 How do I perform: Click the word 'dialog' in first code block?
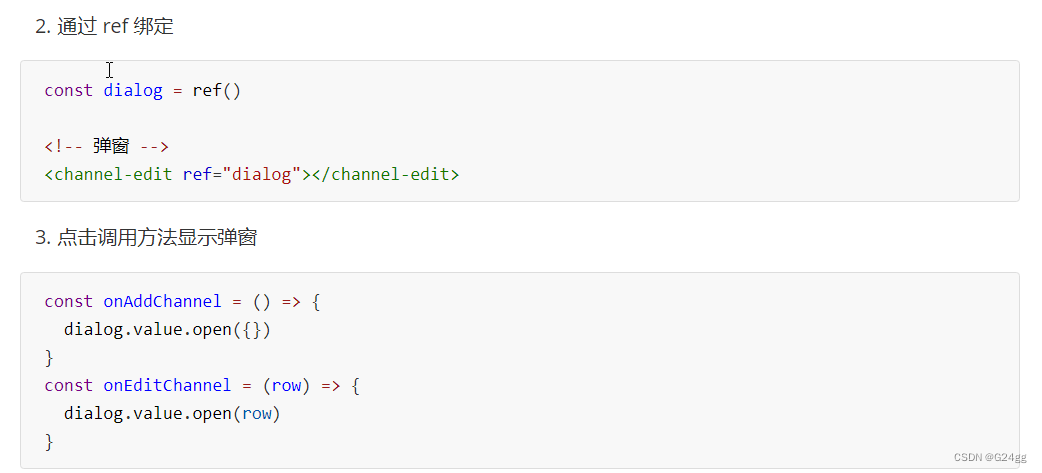(133, 90)
